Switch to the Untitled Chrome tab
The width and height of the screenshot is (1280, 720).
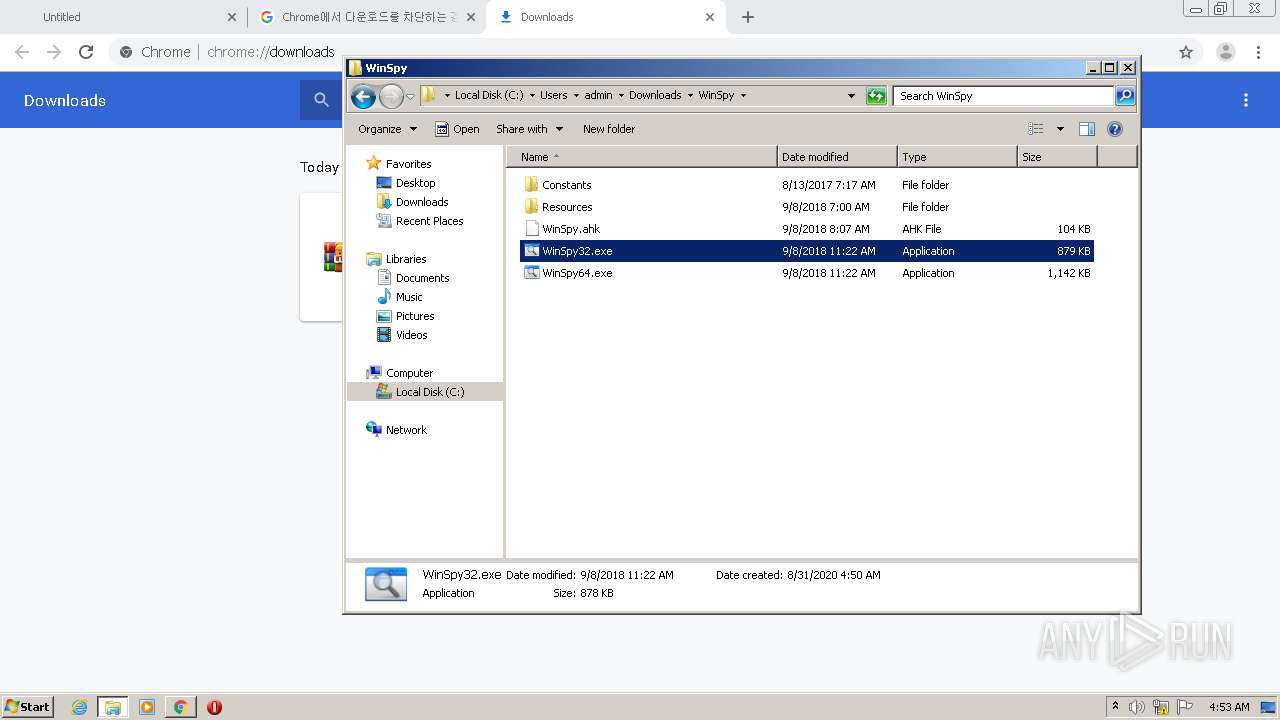125,17
